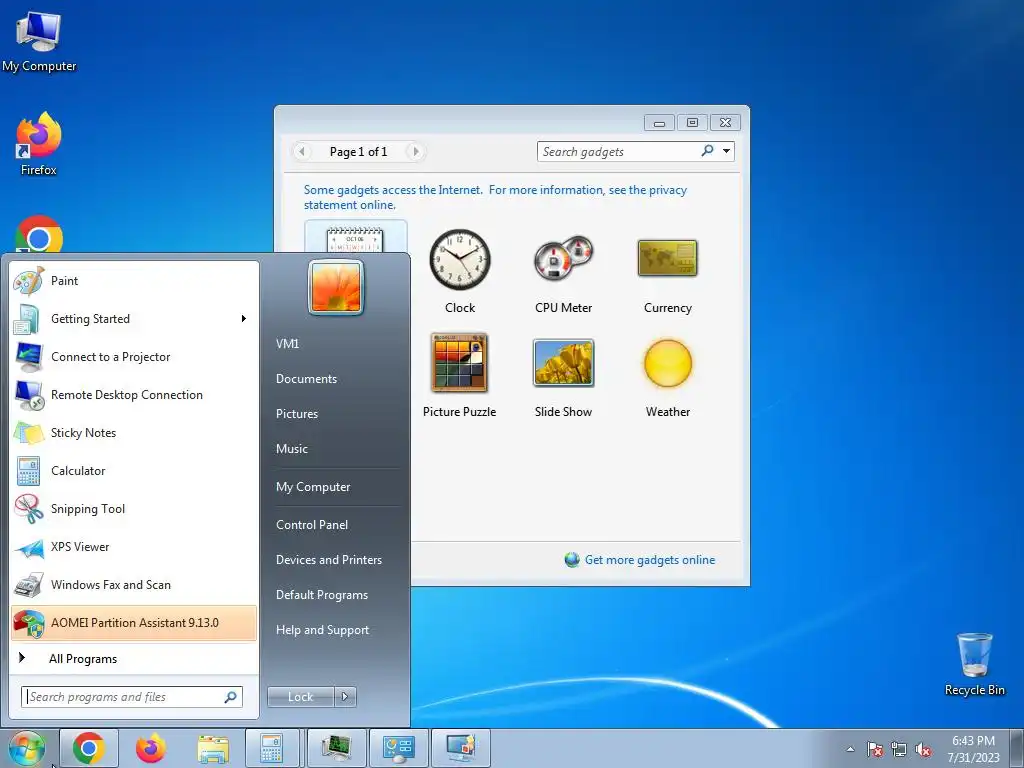Open Documents from Start menu
1024x768 pixels.
pos(306,379)
